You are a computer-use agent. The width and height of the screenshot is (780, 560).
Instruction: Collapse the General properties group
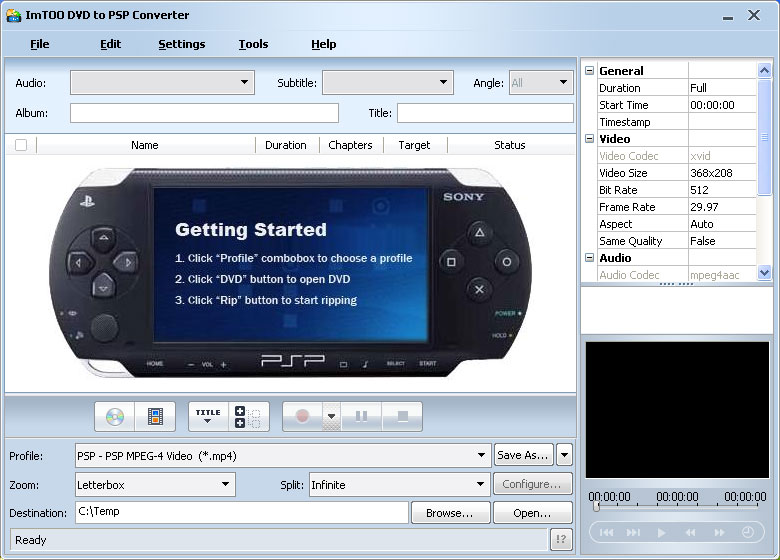click(x=590, y=71)
